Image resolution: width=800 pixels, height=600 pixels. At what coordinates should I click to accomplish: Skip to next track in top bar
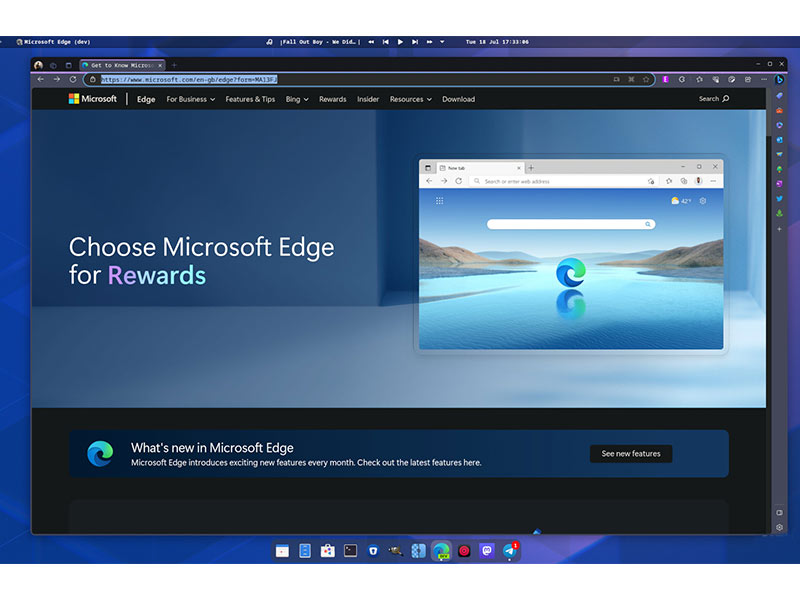click(x=415, y=42)
